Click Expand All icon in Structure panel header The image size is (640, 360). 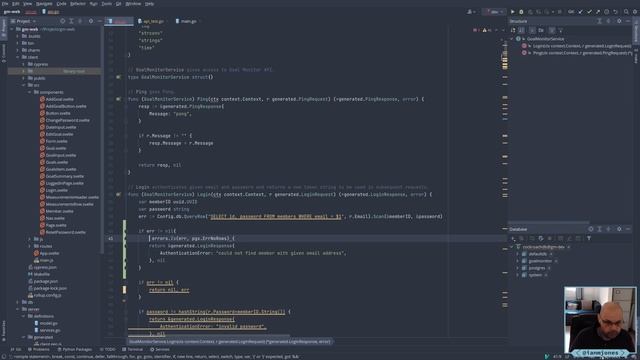coord(599,21)
